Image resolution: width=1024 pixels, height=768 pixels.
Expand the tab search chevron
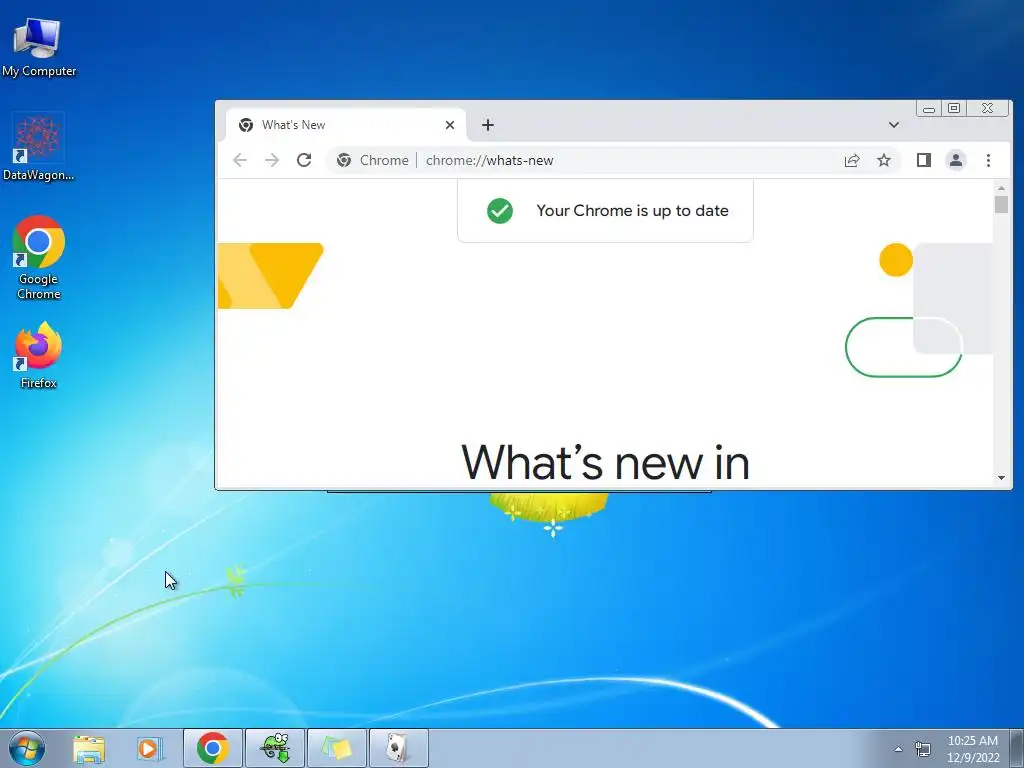893,125
